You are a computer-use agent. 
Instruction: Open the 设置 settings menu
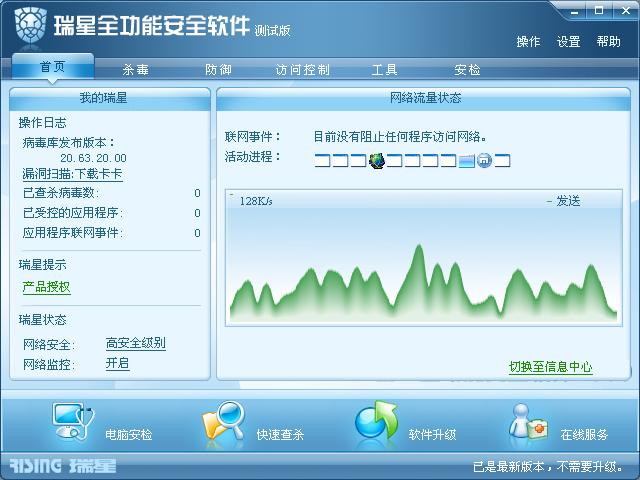[569, 42]
